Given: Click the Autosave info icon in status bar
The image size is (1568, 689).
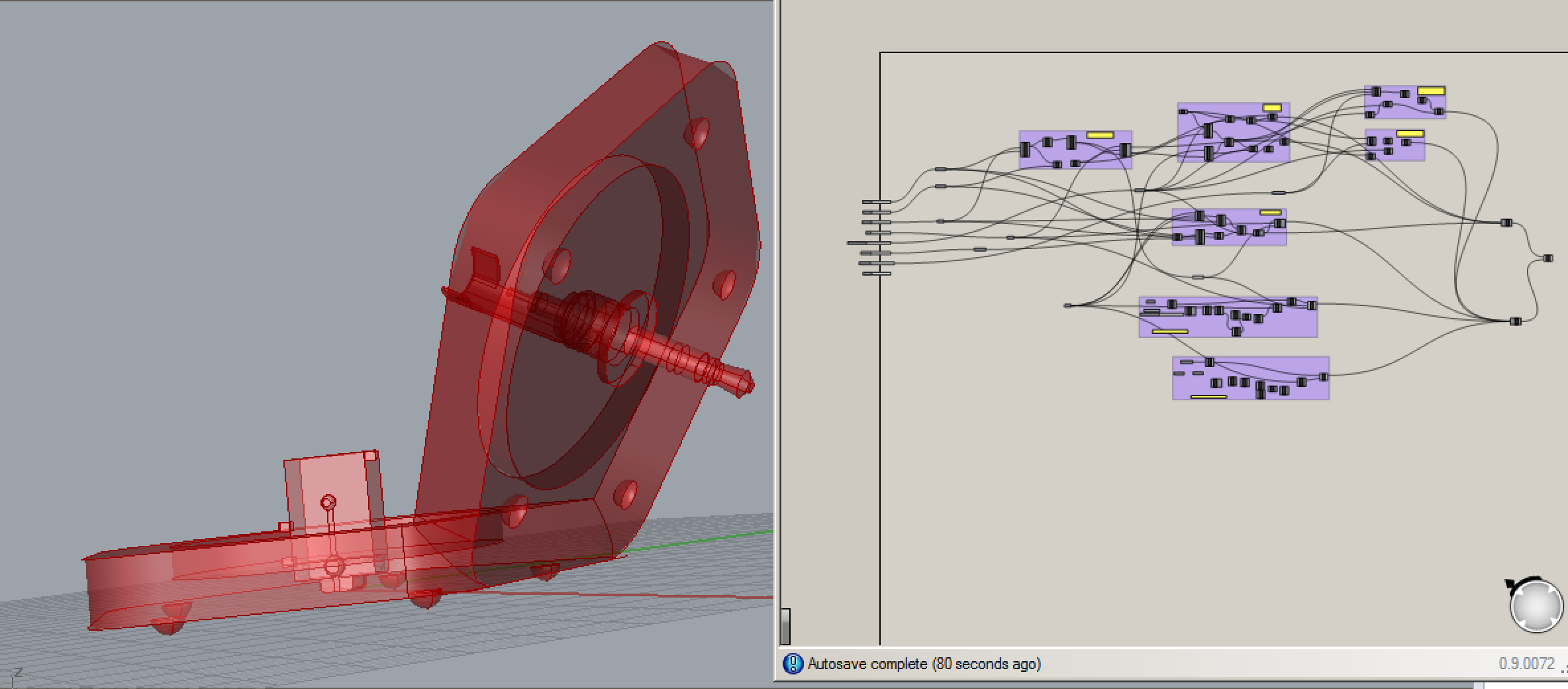Looking at the screenshot, I should pyautogui.click(x=793, y=664).
